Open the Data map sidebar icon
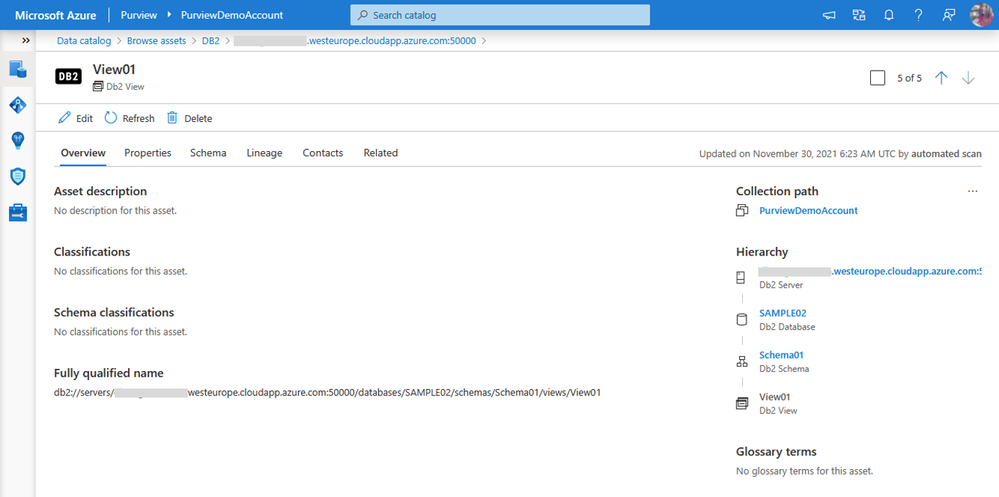The width and height of the screenshot is (999, 497). click(x=18, y=104)
